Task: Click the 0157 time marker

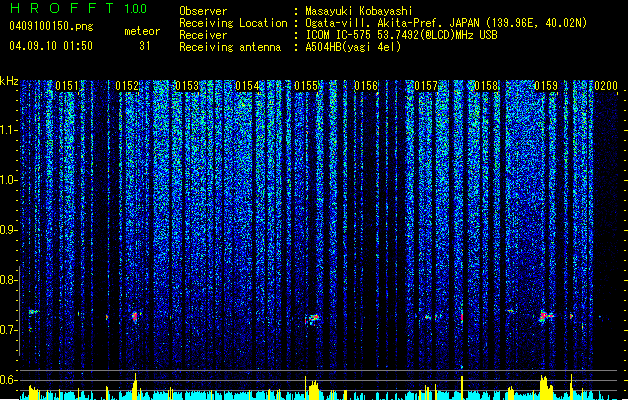Action: click(x=426, y=86)
